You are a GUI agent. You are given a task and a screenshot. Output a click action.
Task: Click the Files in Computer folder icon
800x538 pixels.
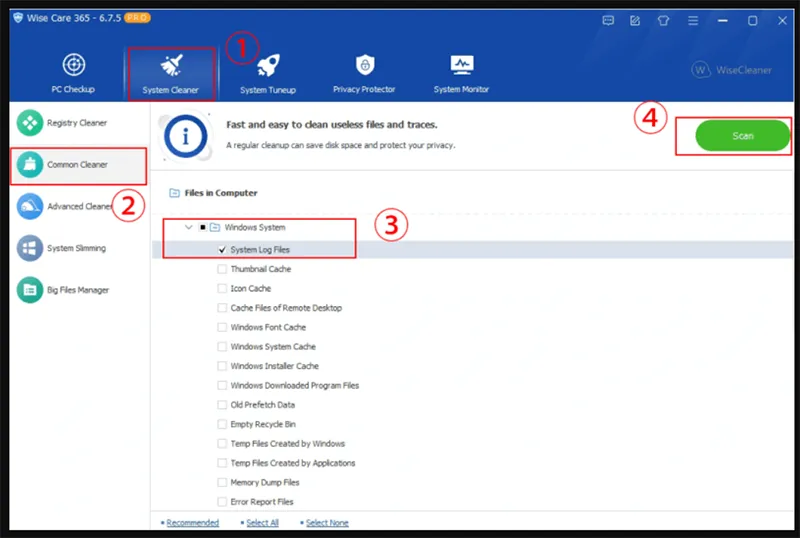point(174,193)
